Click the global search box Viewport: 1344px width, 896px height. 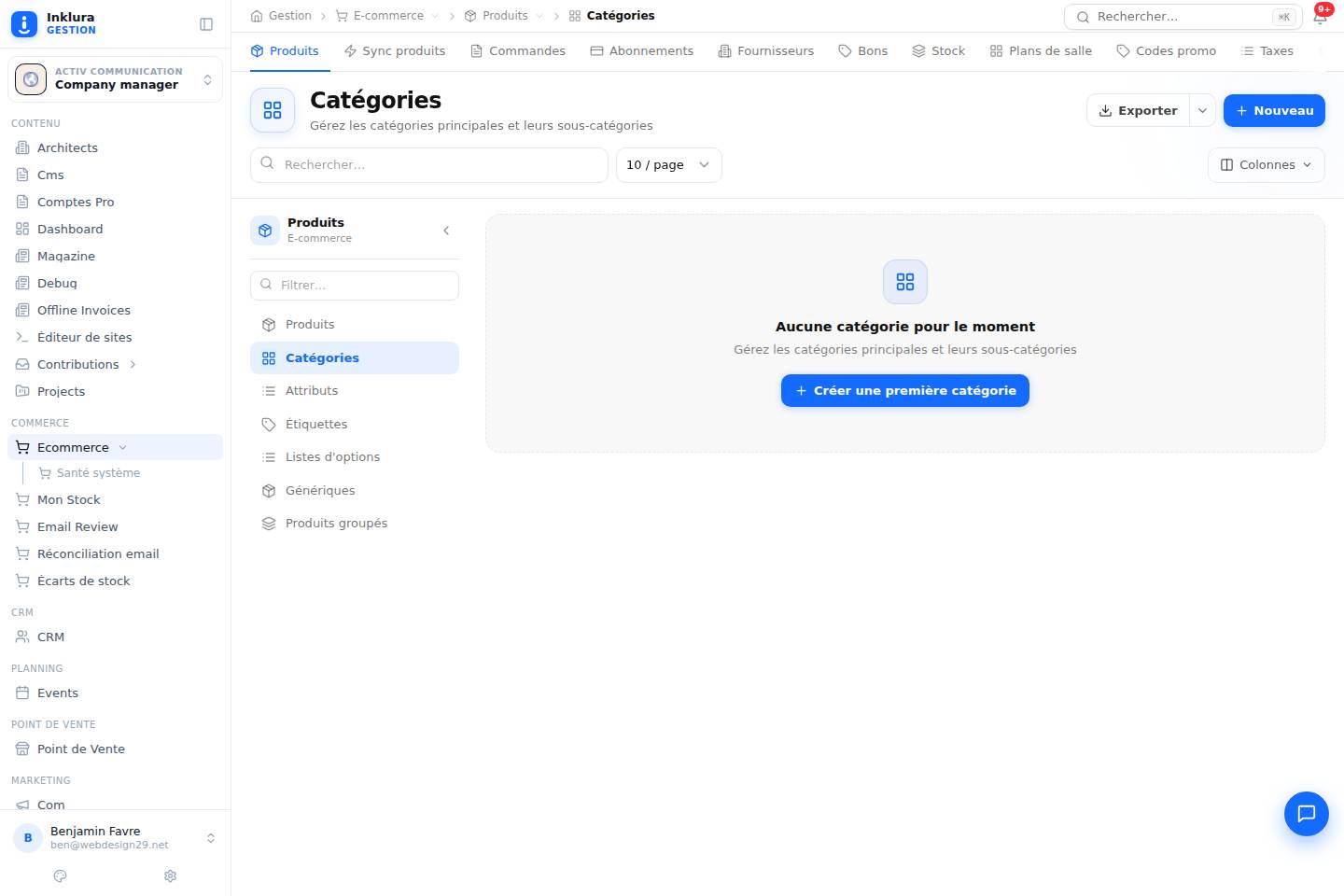coord(1183,17)
